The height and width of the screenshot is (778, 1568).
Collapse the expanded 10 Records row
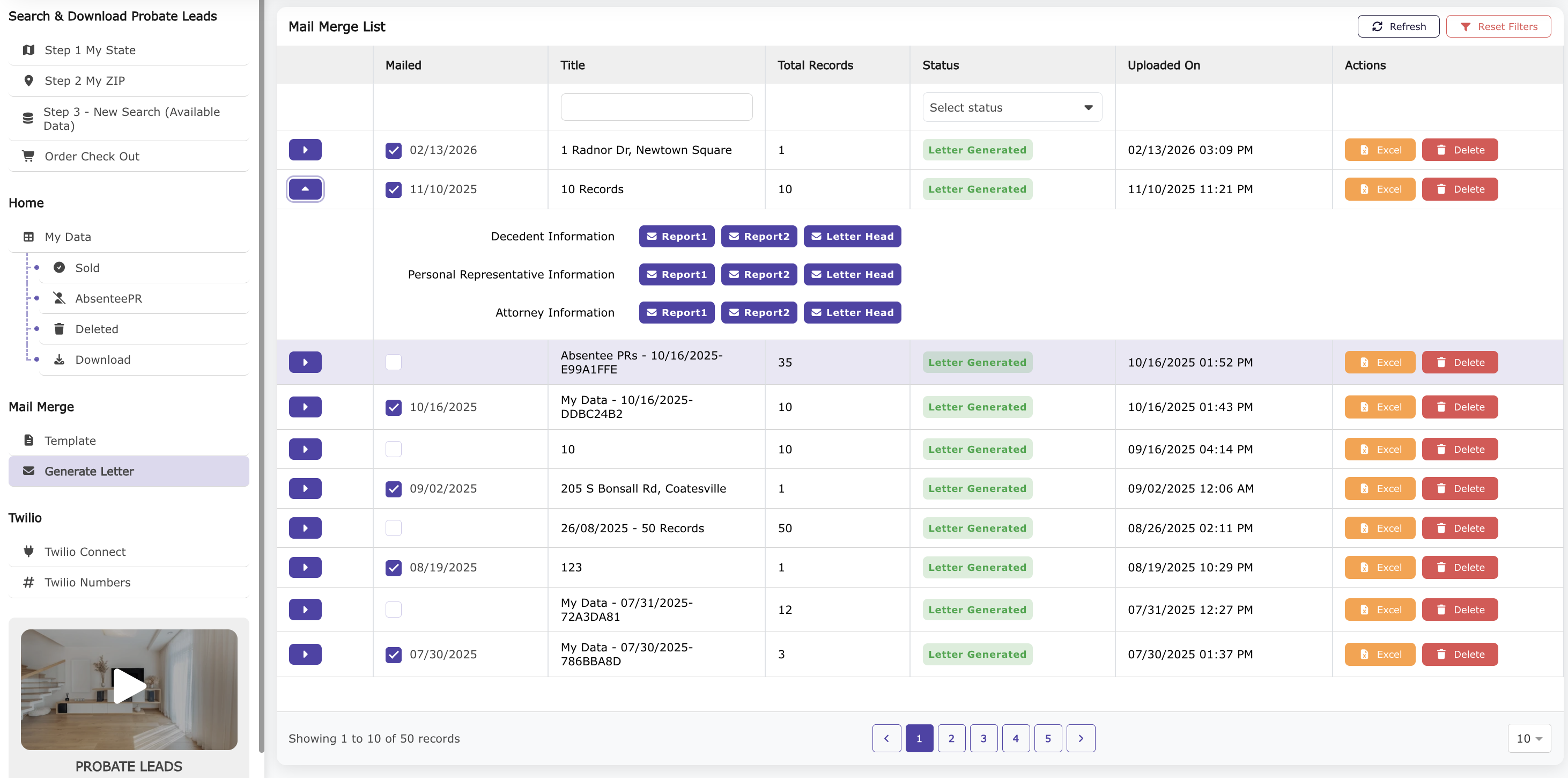tap(305, 189)
